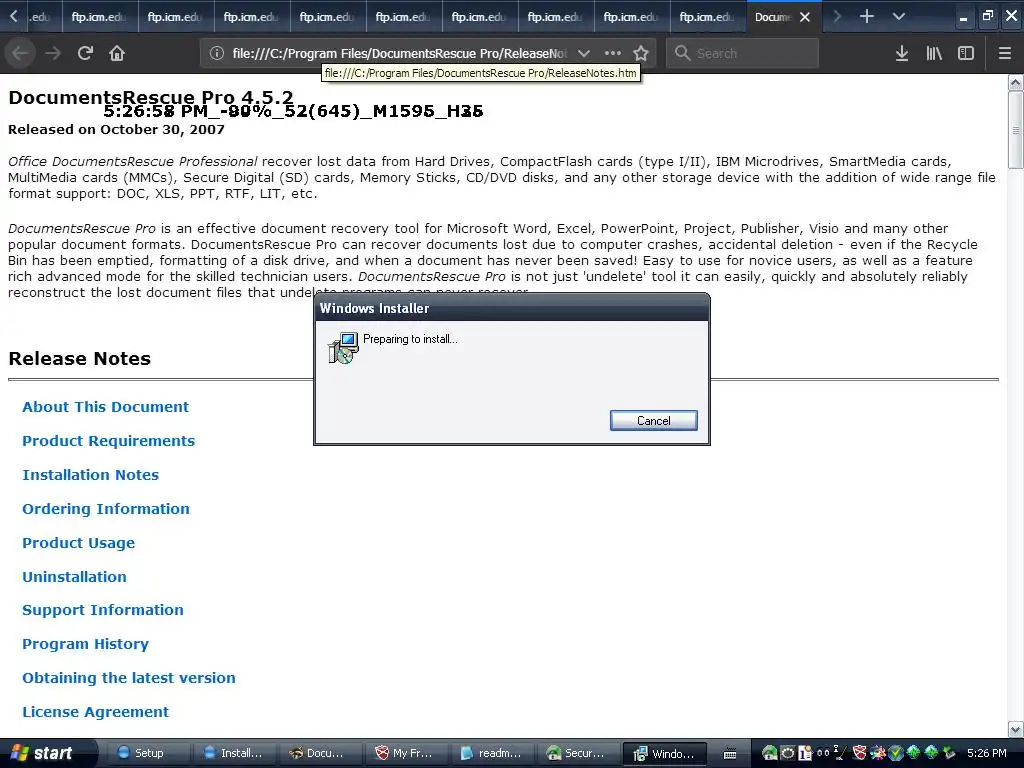List all tabs with the chevron dropdown
Screen dimensions: 1024x768
(x=899, y=16)
